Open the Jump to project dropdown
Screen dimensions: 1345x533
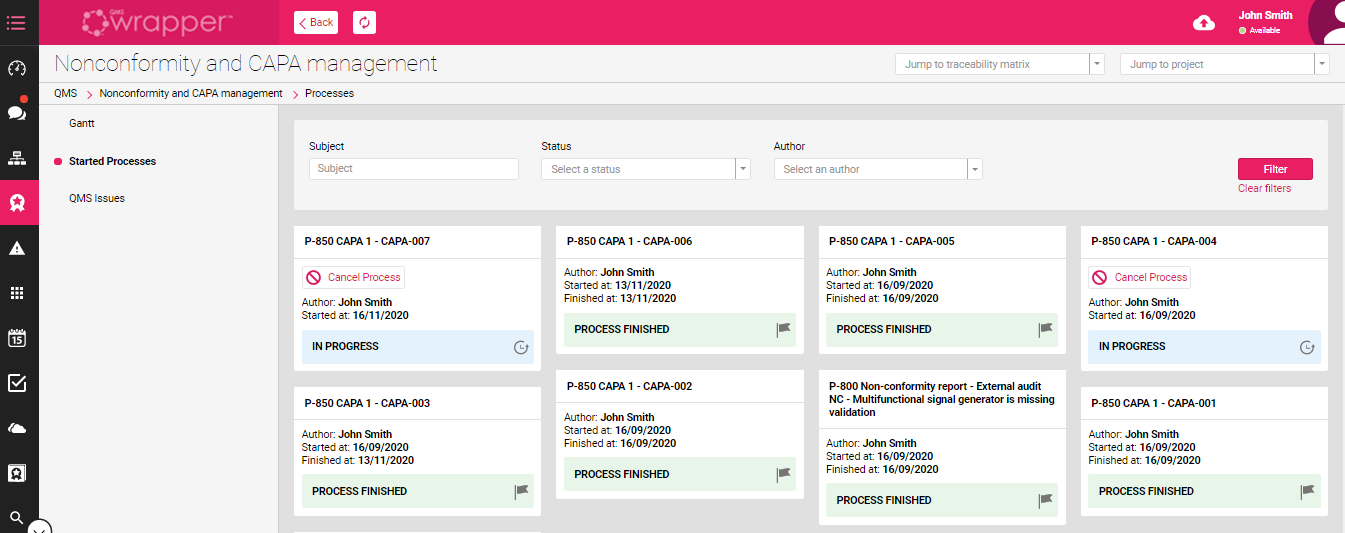(x=1224, y=64)
